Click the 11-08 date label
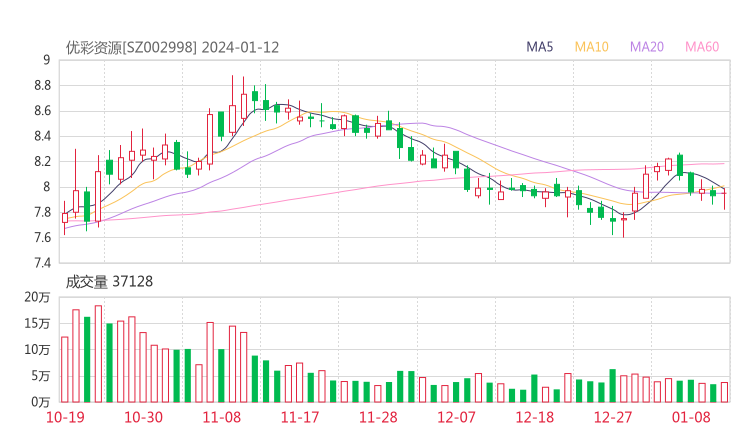Viewport: 740px width, 440px height. (x=221, y=417)
